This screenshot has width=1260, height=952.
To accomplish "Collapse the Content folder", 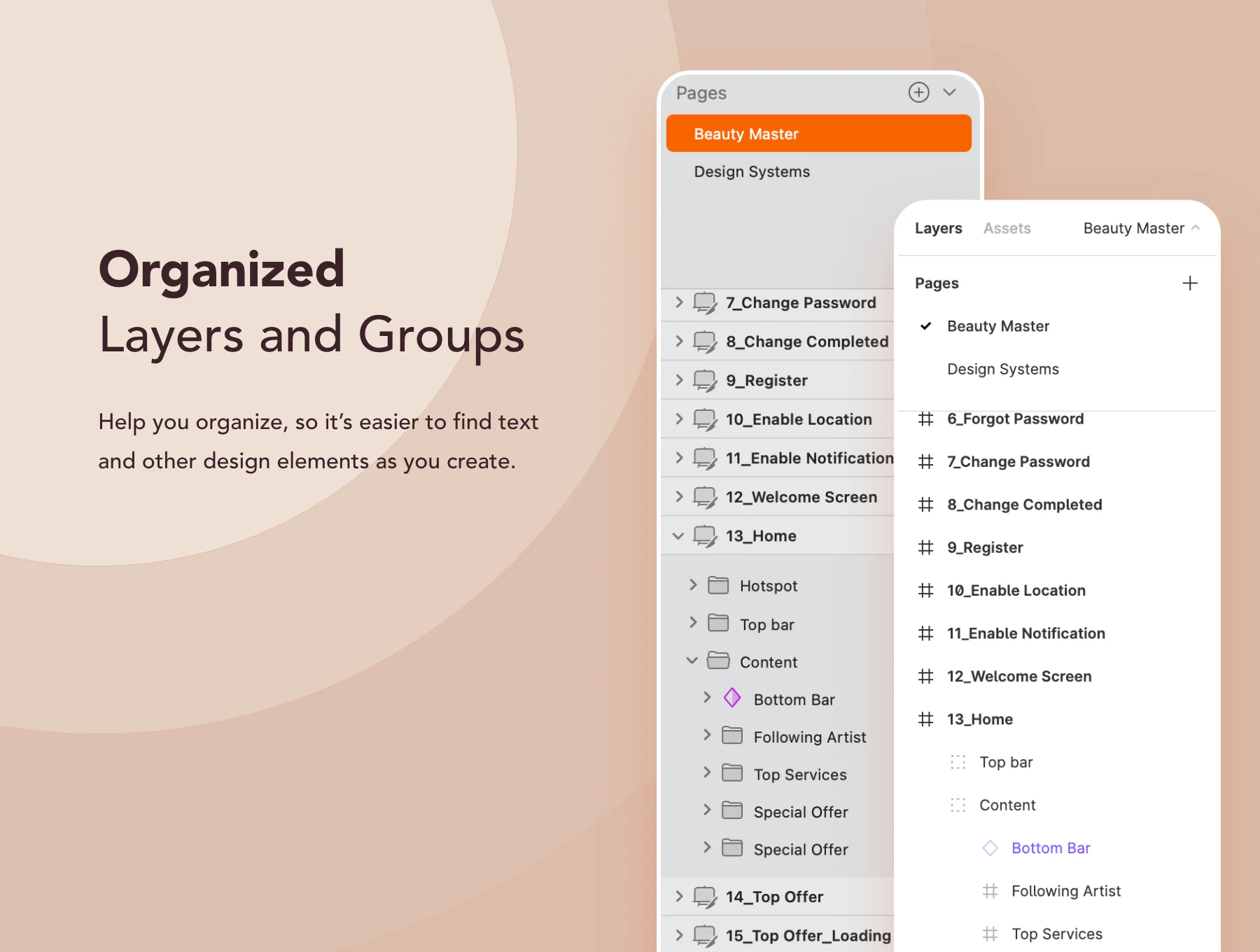I will (x=692, y=660).
